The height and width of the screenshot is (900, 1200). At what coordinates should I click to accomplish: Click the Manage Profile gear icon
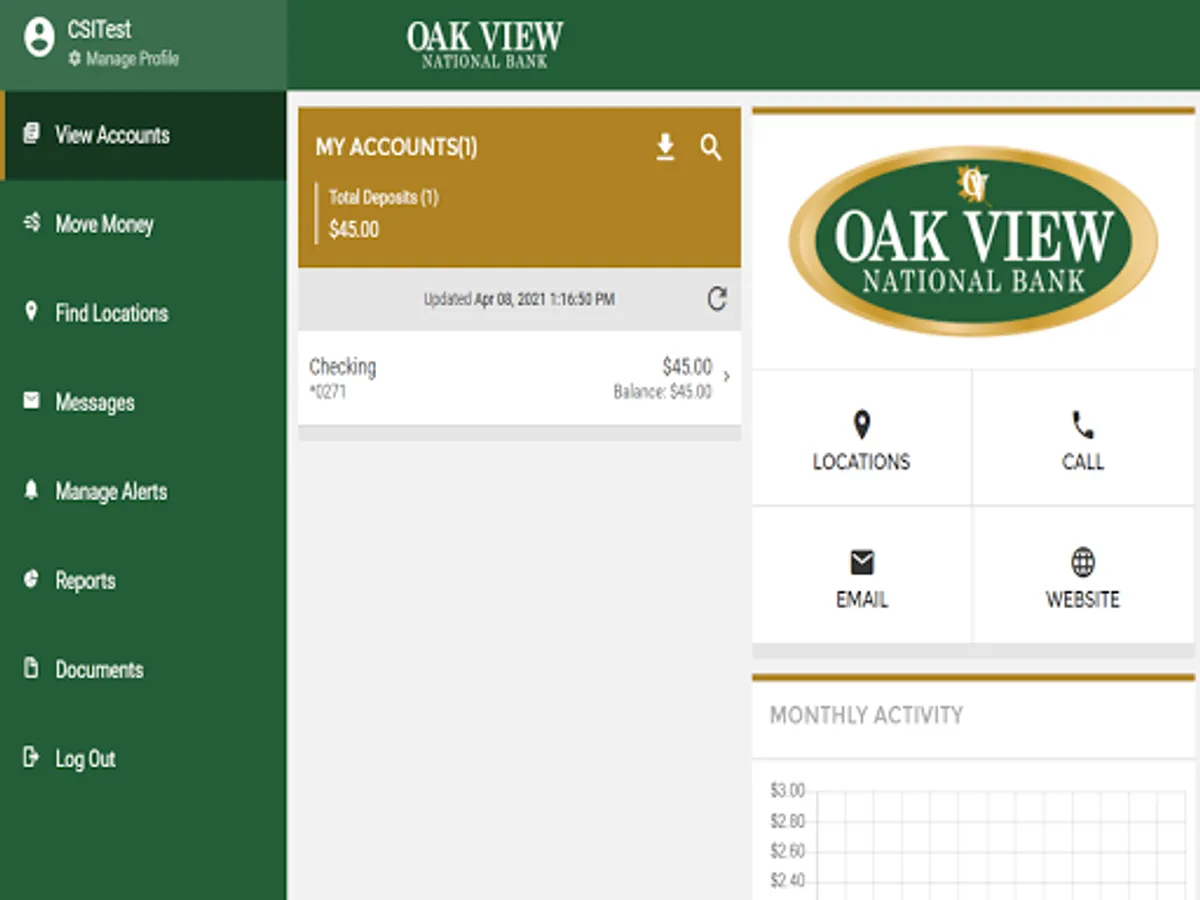point(74,59)
